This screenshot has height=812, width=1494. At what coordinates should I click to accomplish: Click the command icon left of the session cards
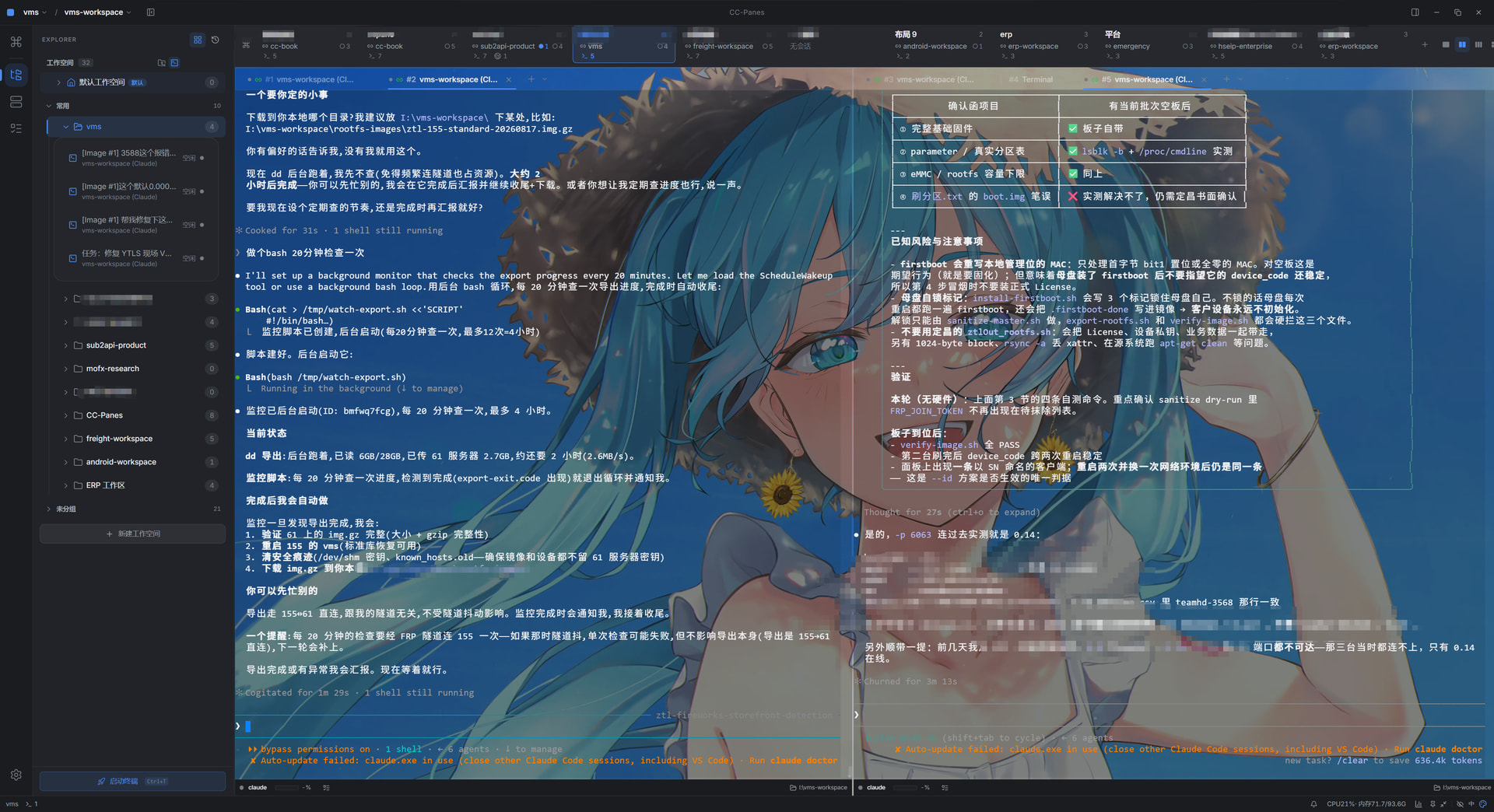click(x=246, y=45)
